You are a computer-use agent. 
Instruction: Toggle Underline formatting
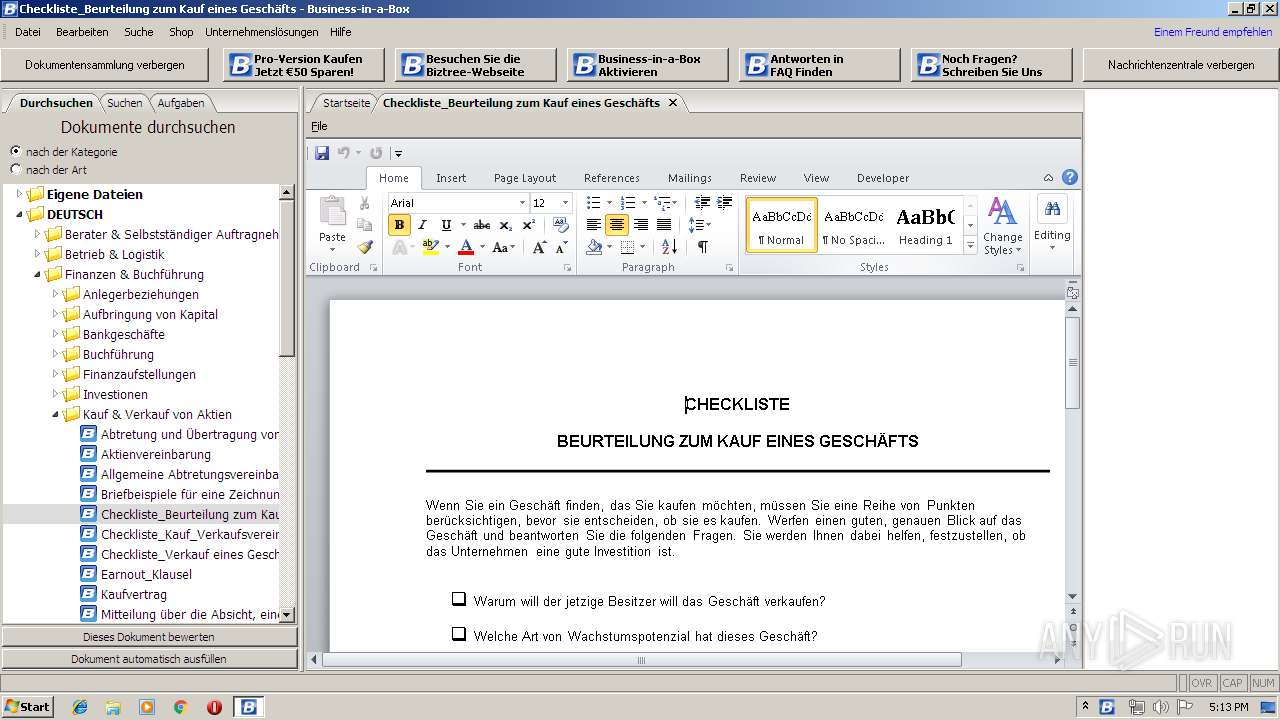coord(446,225)
